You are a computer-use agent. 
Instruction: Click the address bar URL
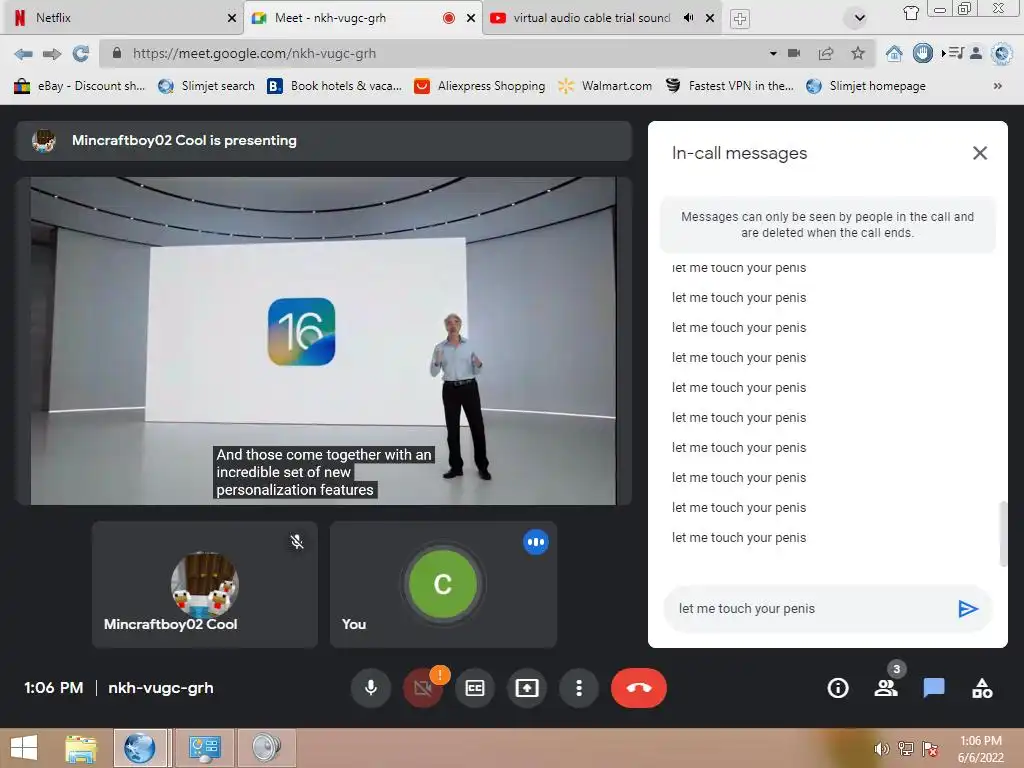point(255,54)
